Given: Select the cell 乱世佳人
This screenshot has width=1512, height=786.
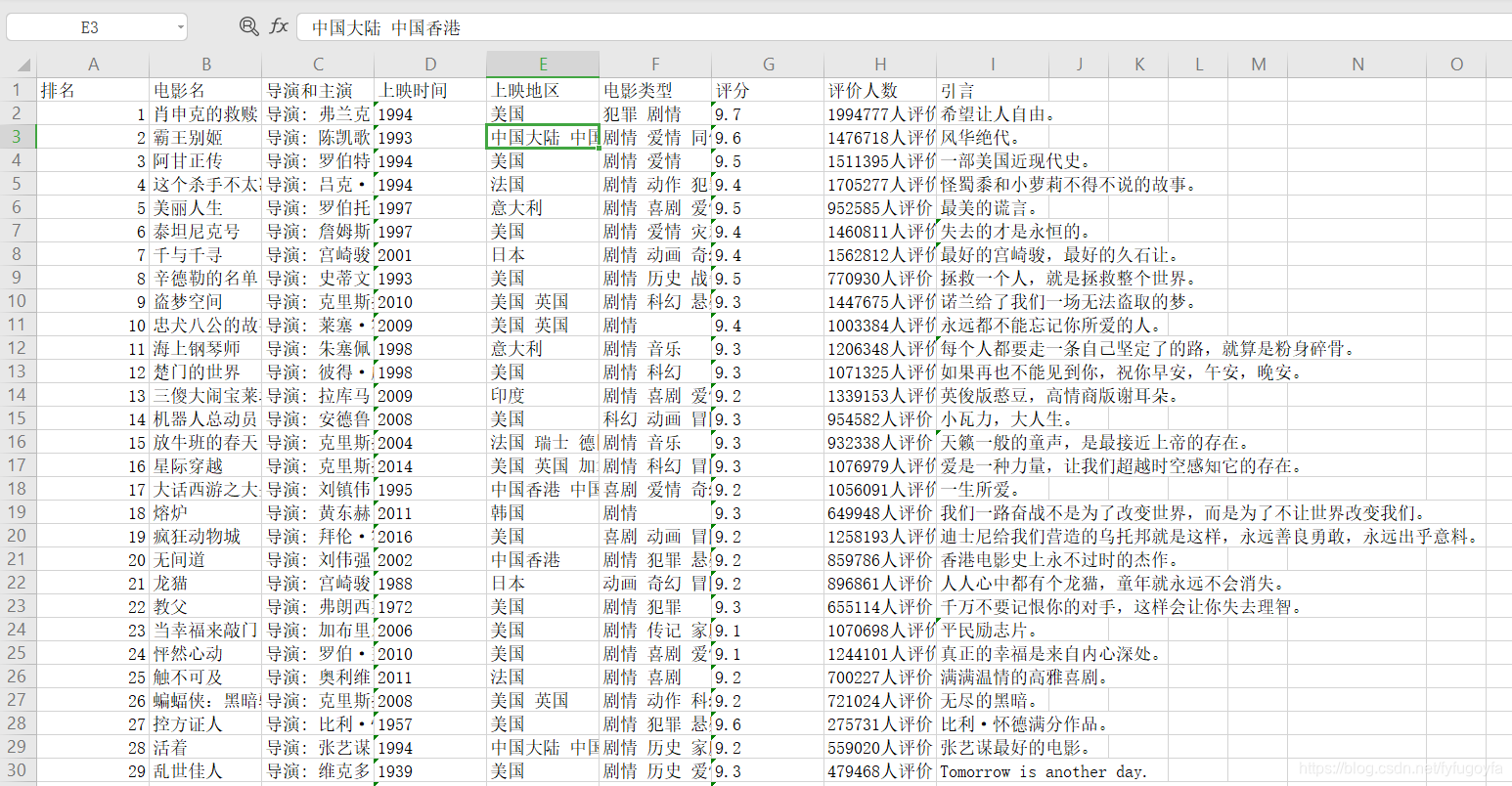Looking at the screenshot, I should pos(205,770).
